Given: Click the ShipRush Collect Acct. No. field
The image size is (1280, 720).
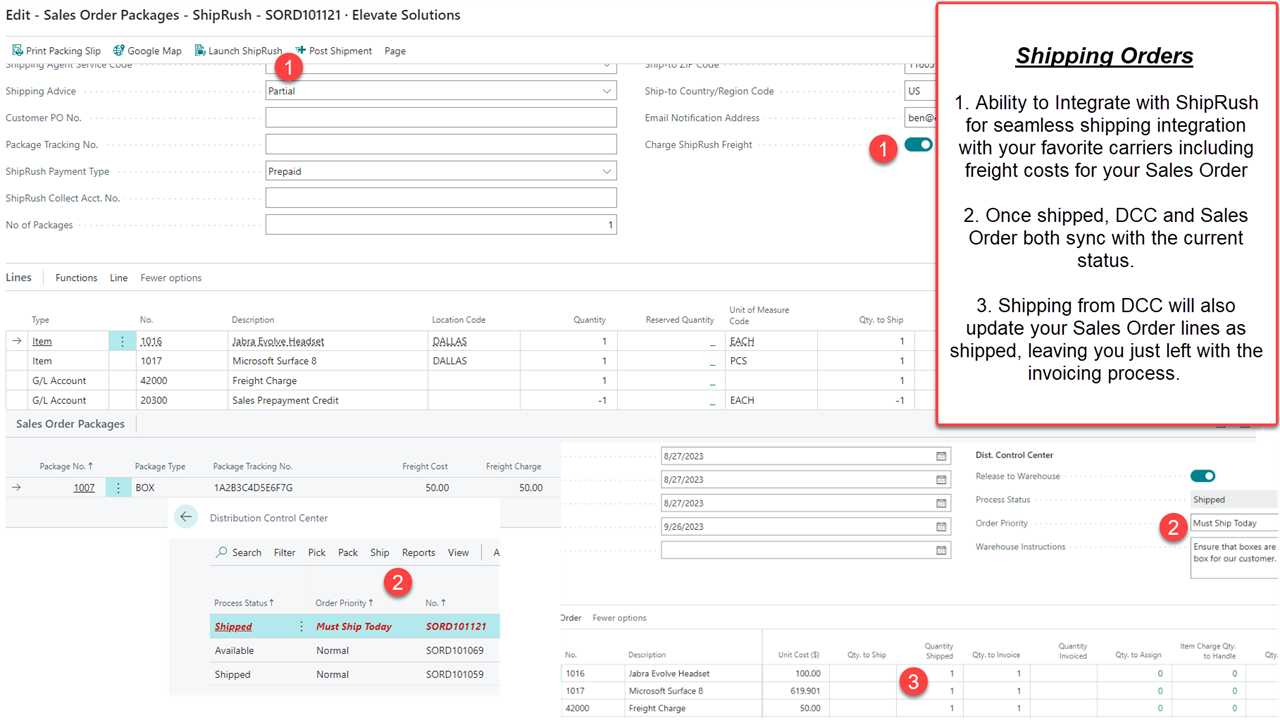Looking at the screenshot, I should coord(441,198).
